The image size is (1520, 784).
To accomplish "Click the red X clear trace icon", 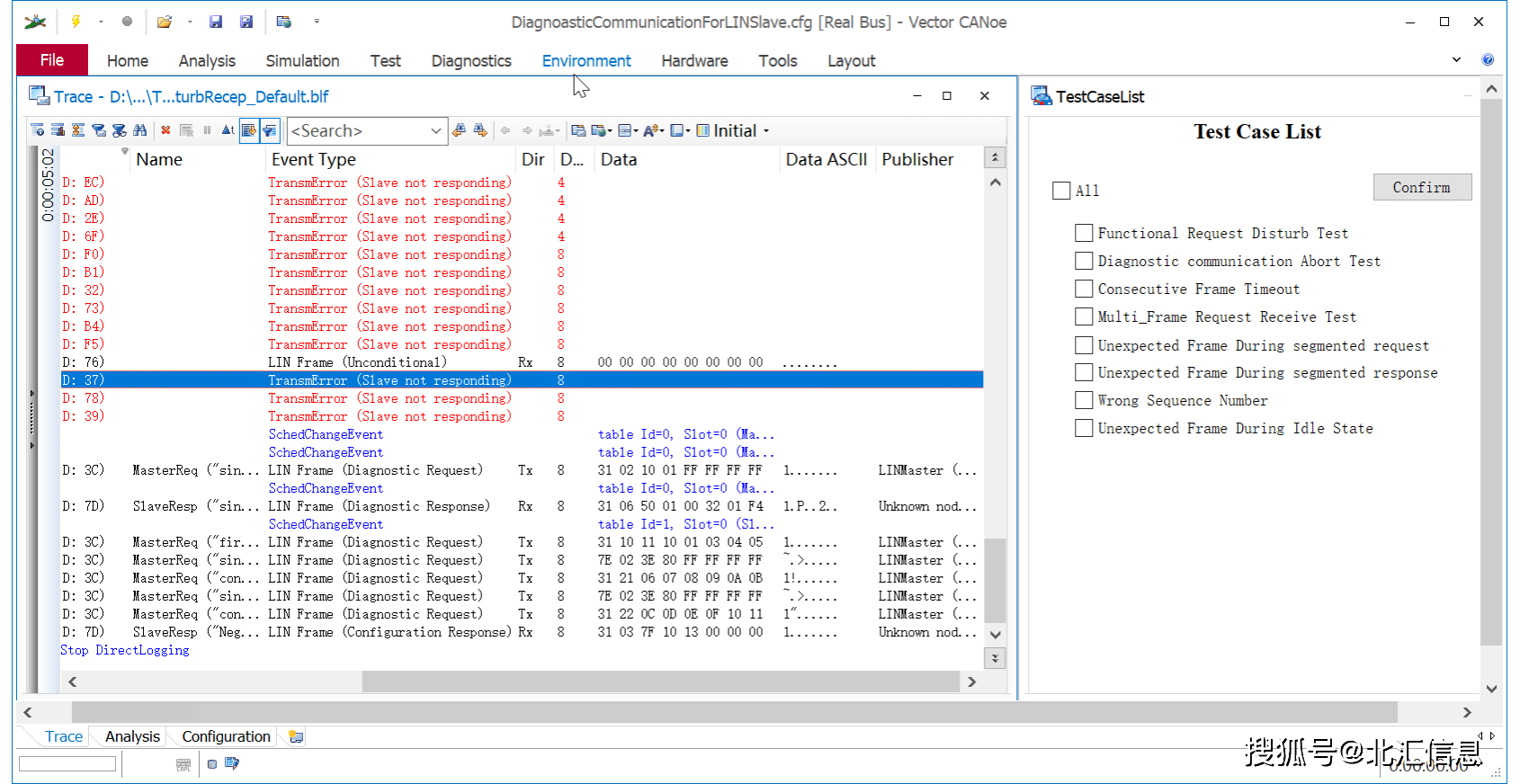I will (x=165, y=130).
